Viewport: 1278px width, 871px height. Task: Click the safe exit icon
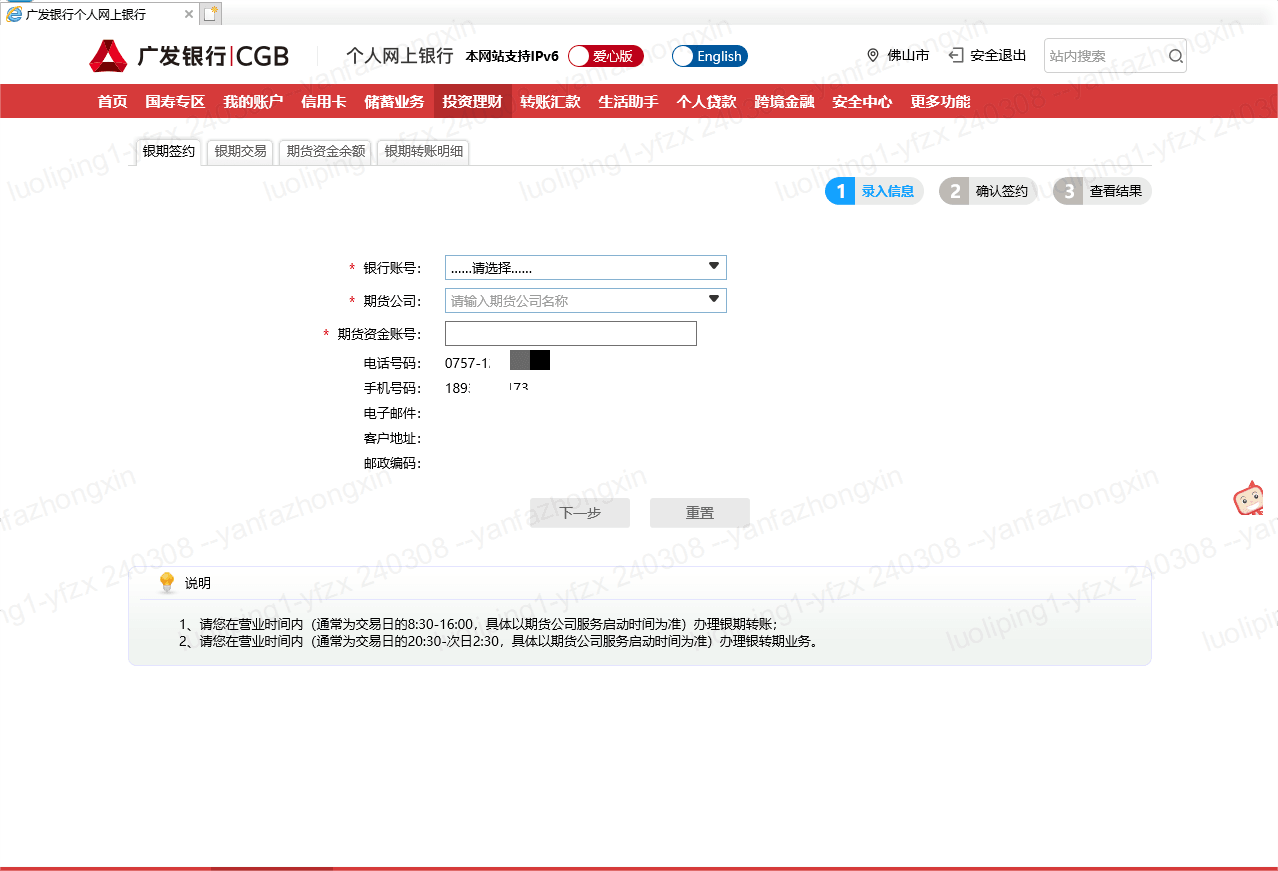point(956,56)
